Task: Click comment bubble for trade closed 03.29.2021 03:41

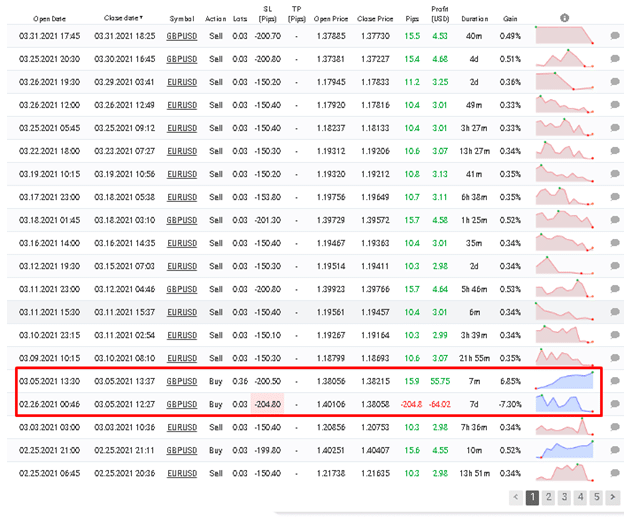Action: coord(614,82)
